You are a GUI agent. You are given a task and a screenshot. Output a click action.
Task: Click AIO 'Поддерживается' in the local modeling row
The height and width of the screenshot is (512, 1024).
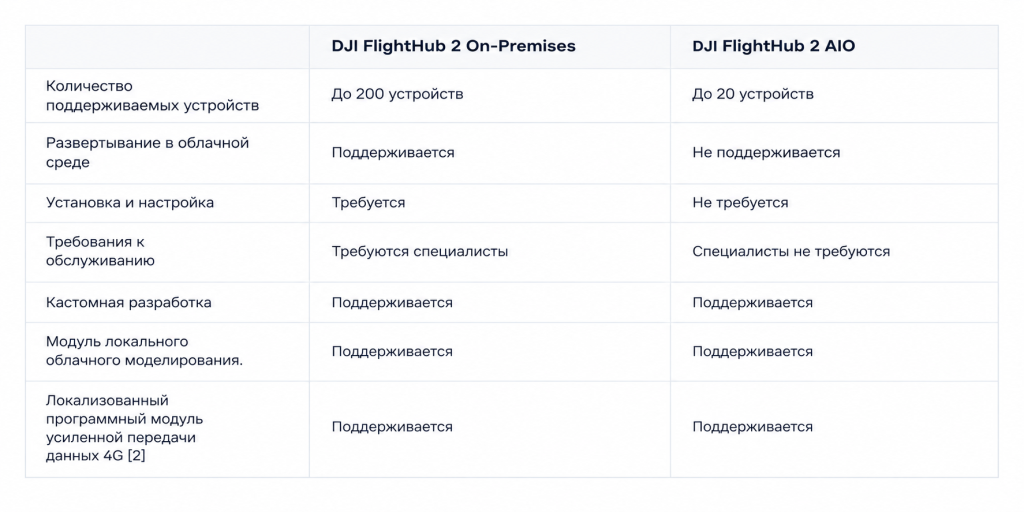(752, 351)
